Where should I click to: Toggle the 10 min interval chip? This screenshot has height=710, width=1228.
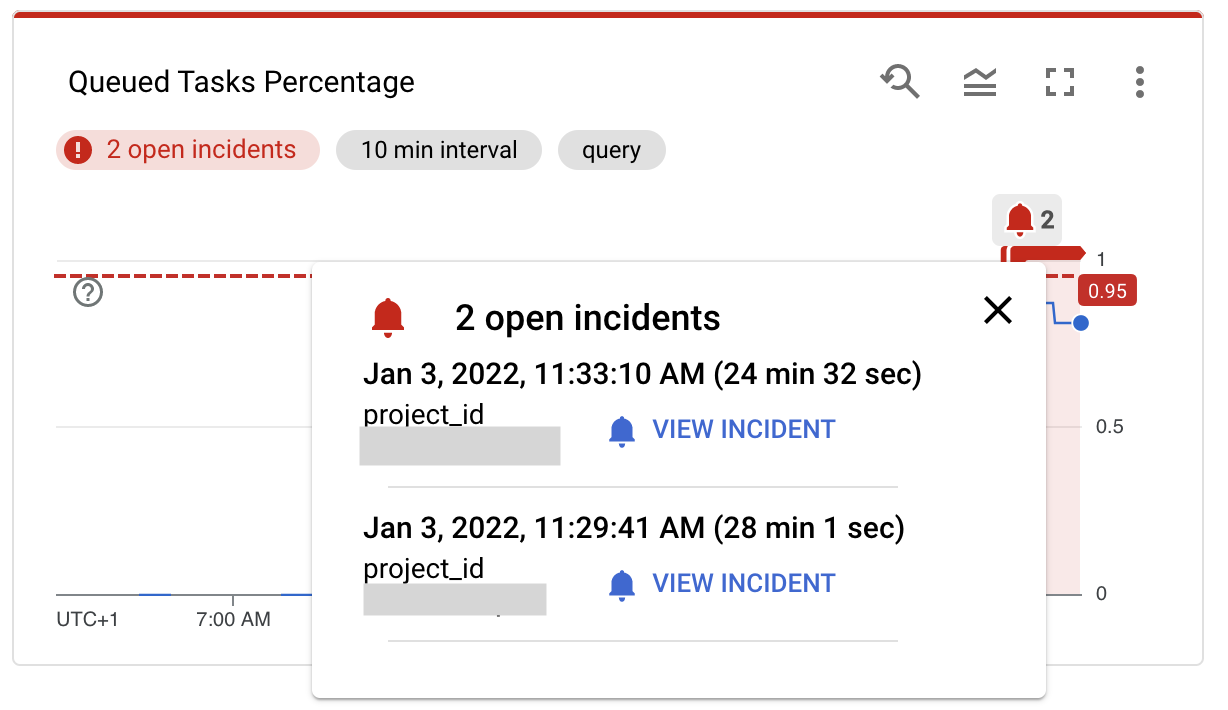point(438,149)
